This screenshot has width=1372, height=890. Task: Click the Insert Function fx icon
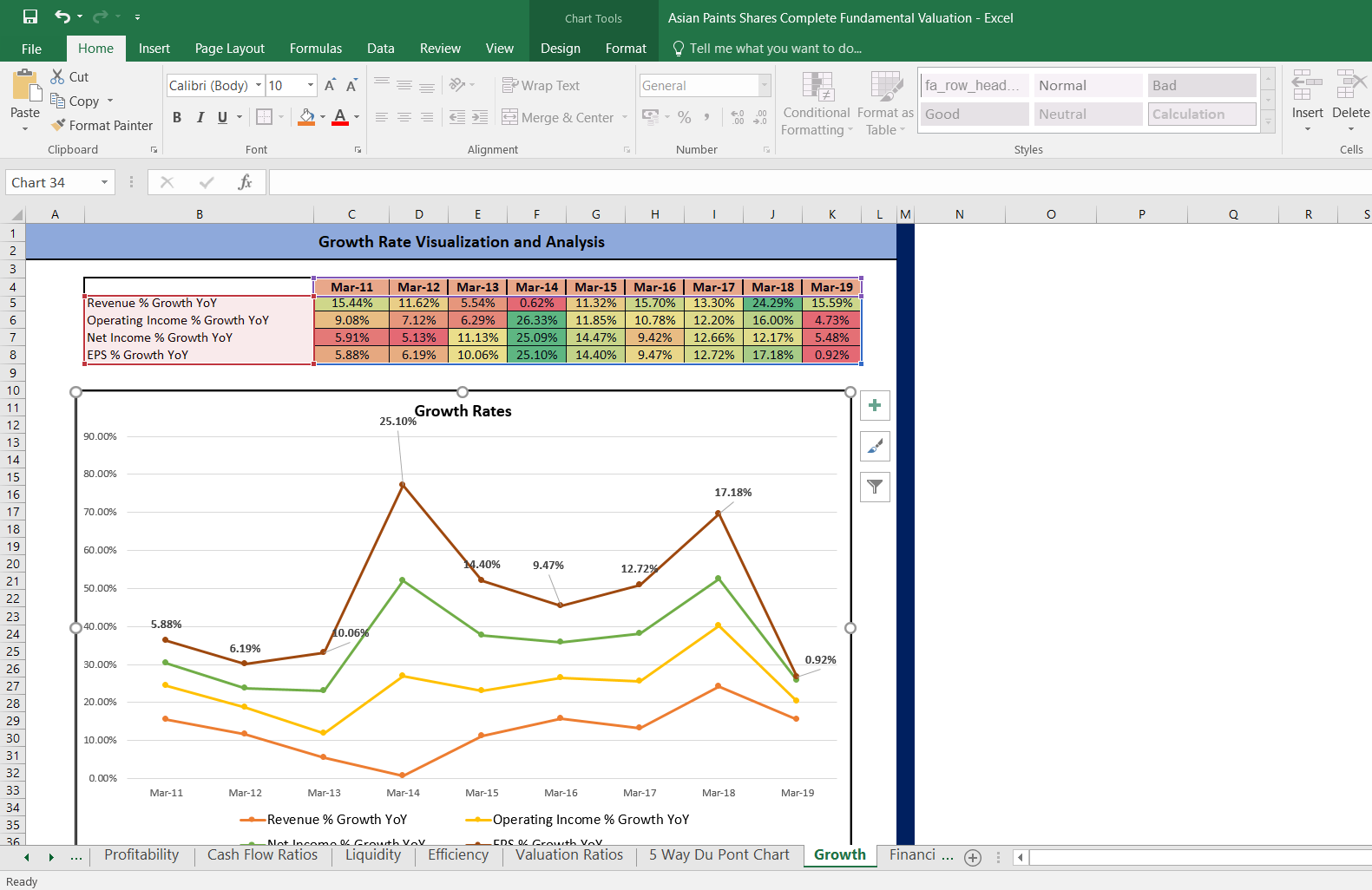[246, 182]
